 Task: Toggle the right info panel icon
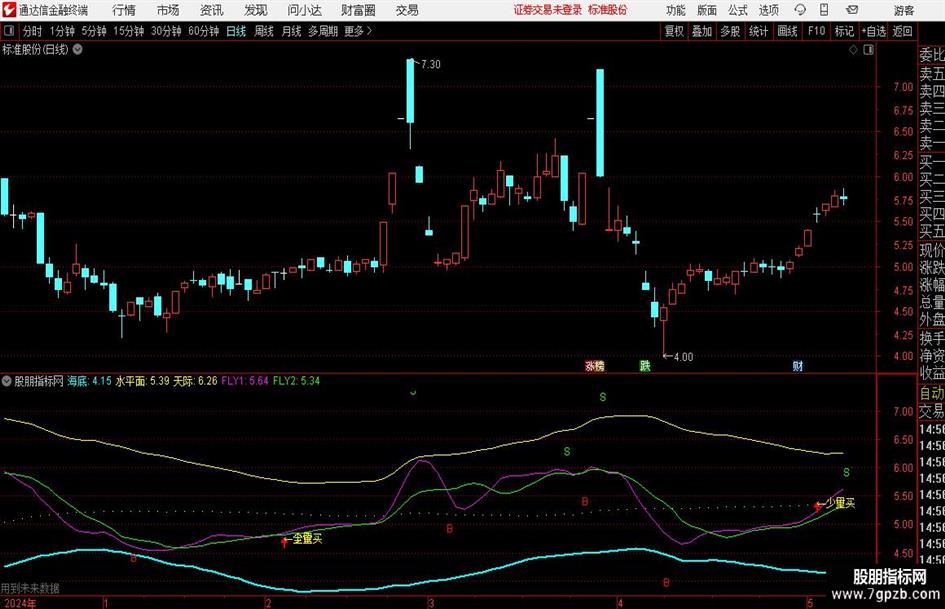click(868, 50)
